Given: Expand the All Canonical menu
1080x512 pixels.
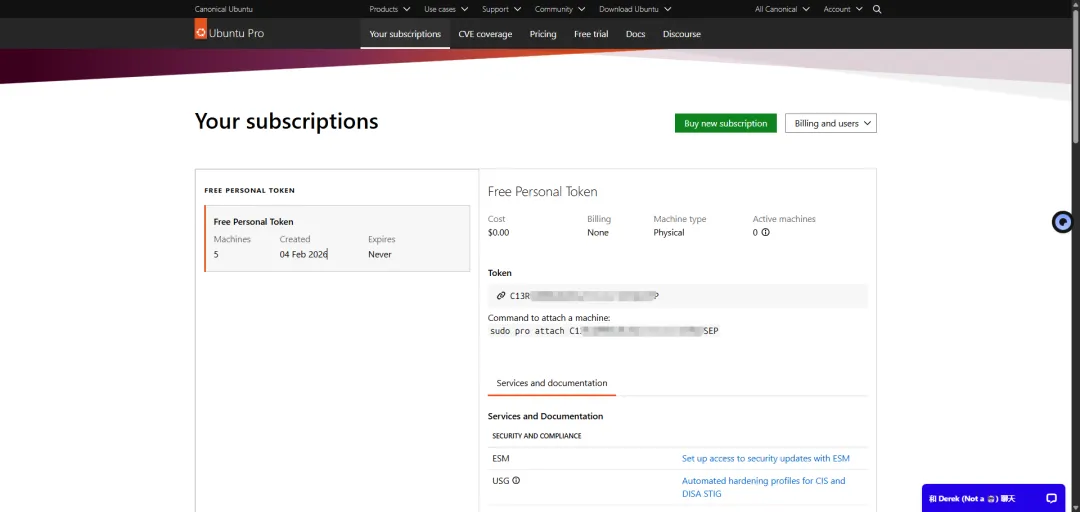Looking at the screenshot, I should tap(782, 9).
